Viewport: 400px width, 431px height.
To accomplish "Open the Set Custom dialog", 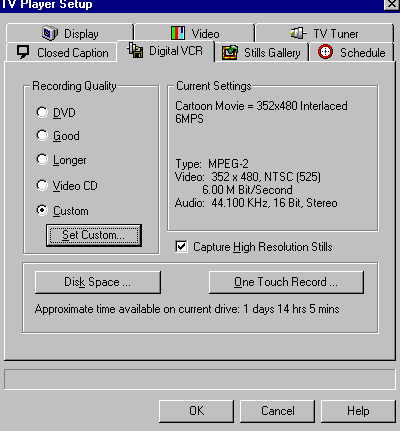I will tap(94, 235).
